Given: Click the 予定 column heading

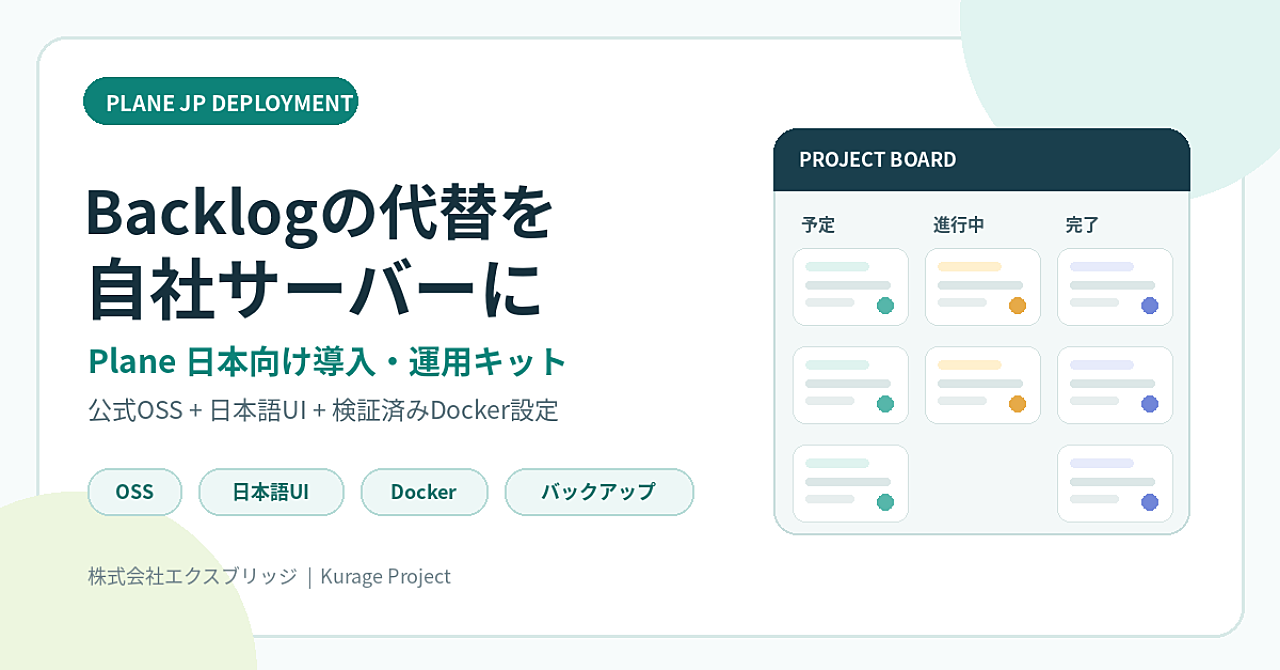Looking at the screenshot, I should click(x=818, y=225).
